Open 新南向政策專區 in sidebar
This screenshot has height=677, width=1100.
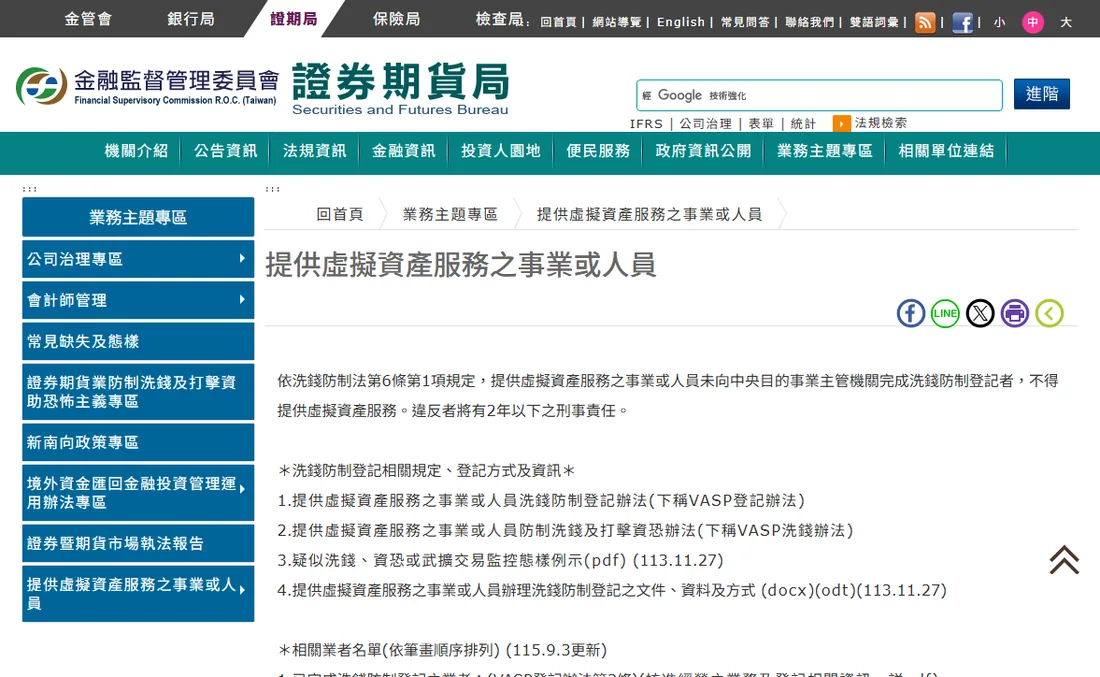[x=138, y=442]
